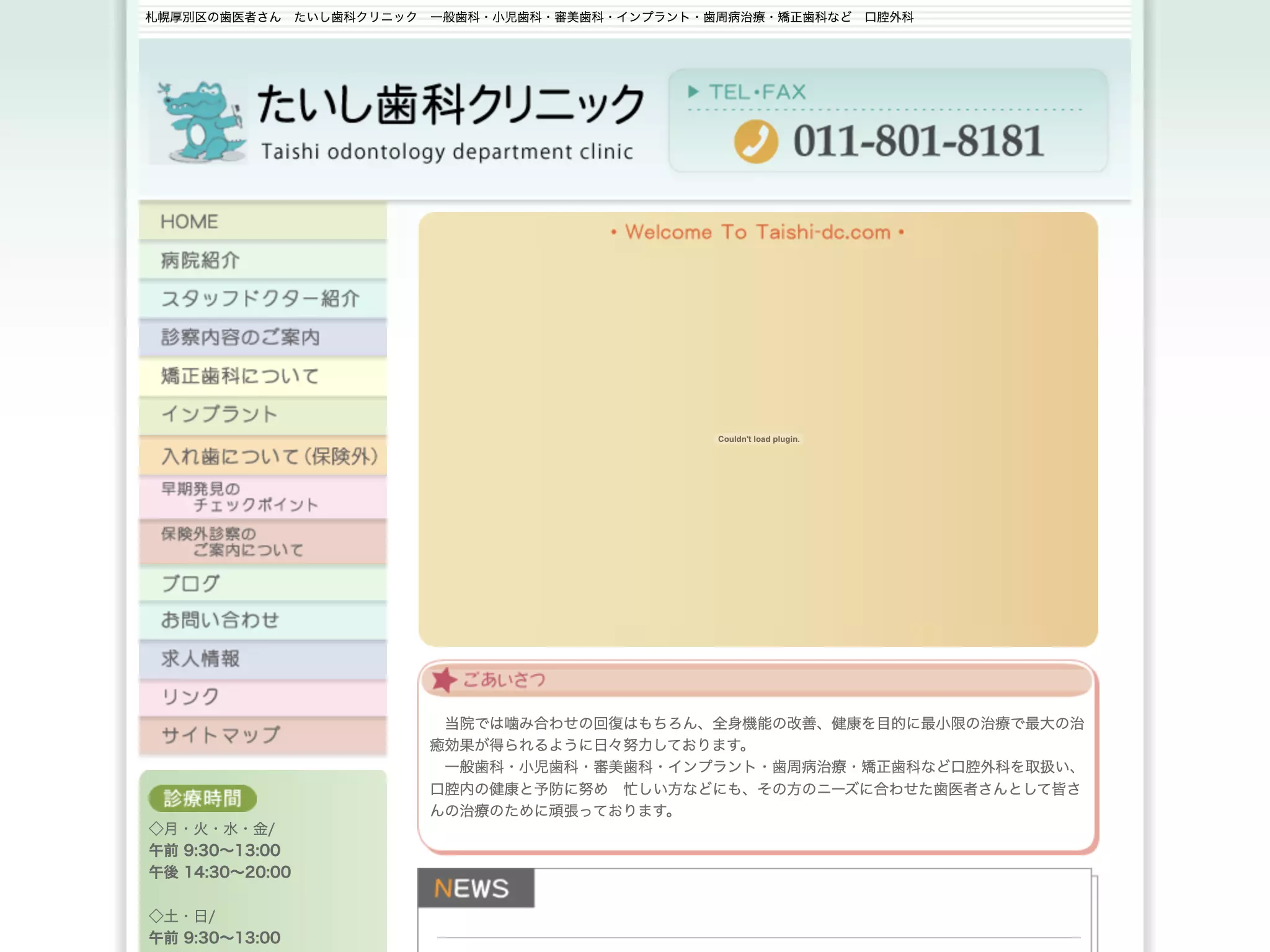Image resolution: width=1270 pixels, height=952 pixels.
Task: Click top tagline 札幌厚別区の歯医者さん
Action: [x=213, y=17]
